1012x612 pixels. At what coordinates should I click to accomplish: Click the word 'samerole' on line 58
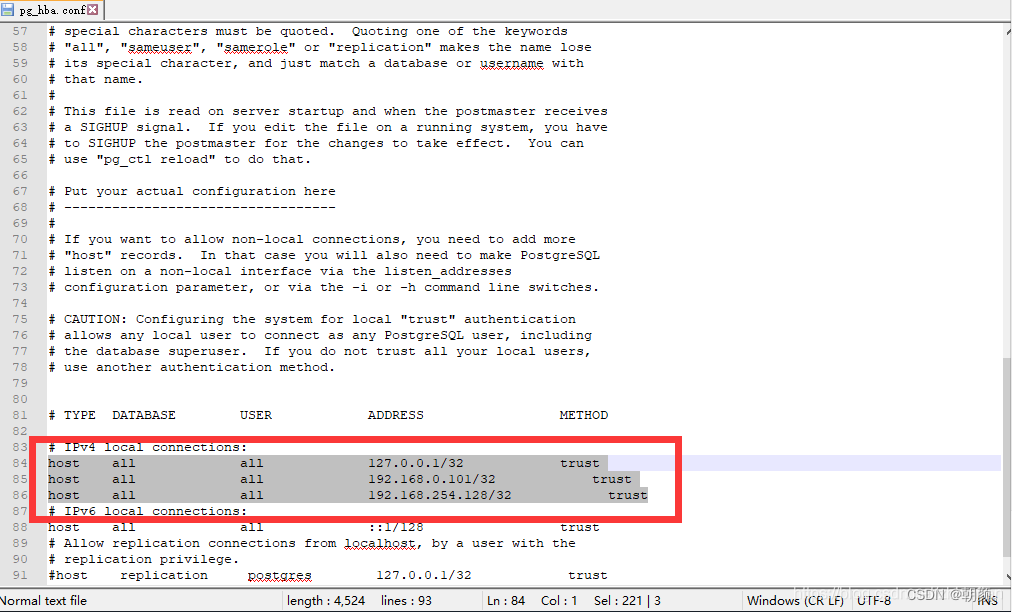click(x=256, y=47)
